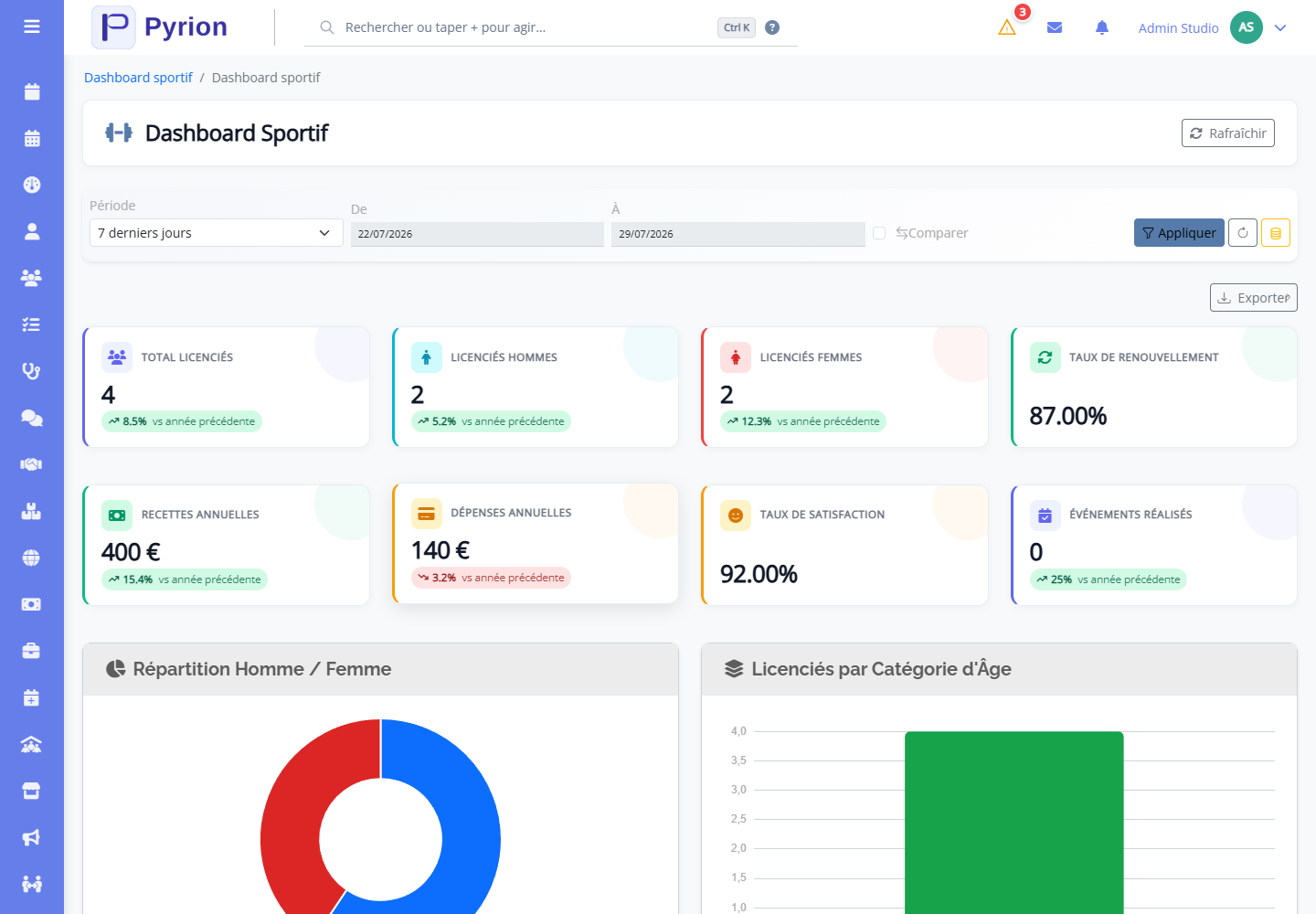Image resolution: width=1316 pixels, height=914 pixels.
Task: Open the Exporter dropdown button
Action: [x=1254, y=298]
